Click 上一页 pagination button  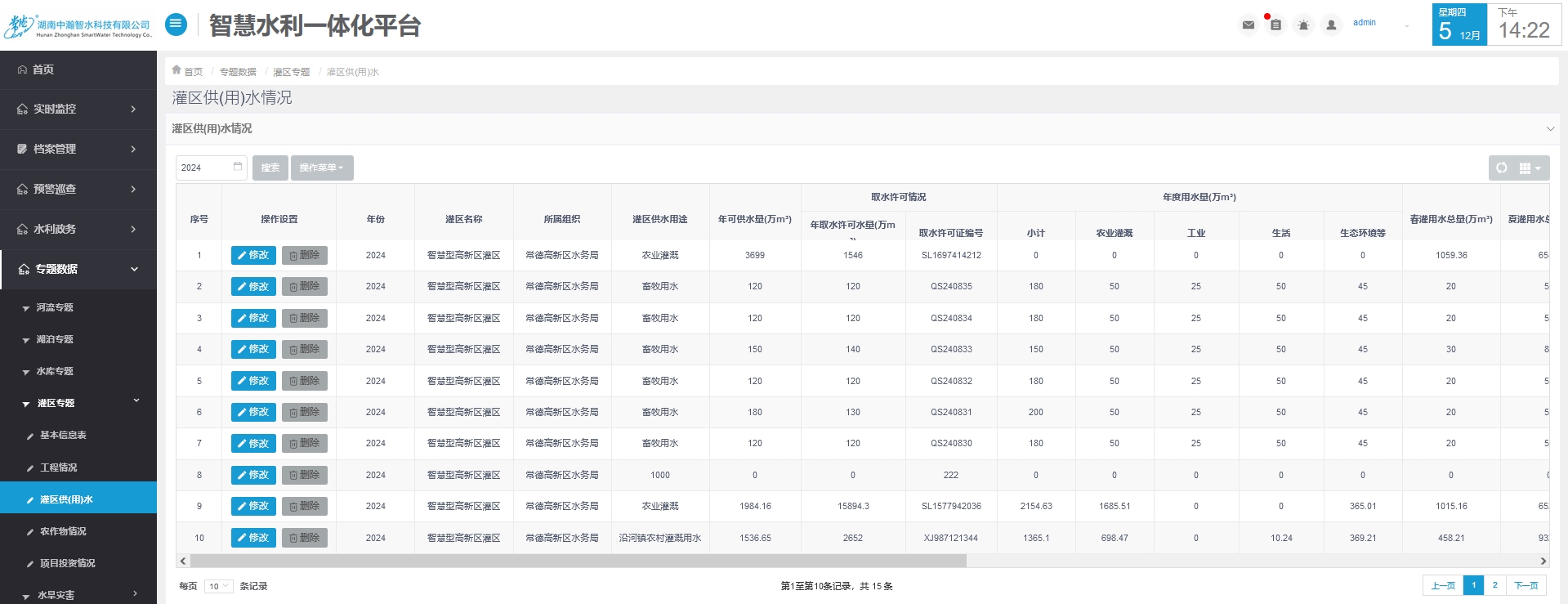[1443, 585]
